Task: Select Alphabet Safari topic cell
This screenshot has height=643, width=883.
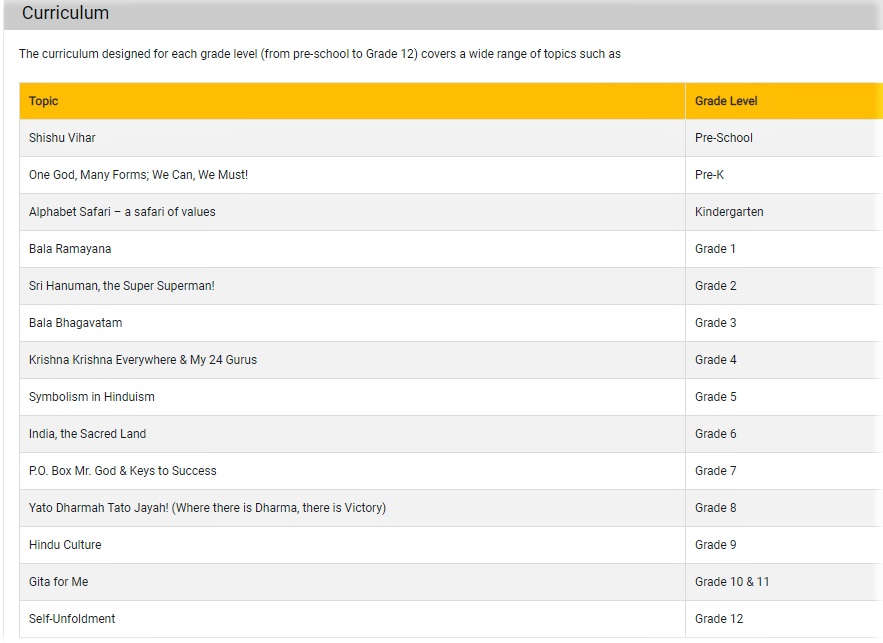Action: 352,212
